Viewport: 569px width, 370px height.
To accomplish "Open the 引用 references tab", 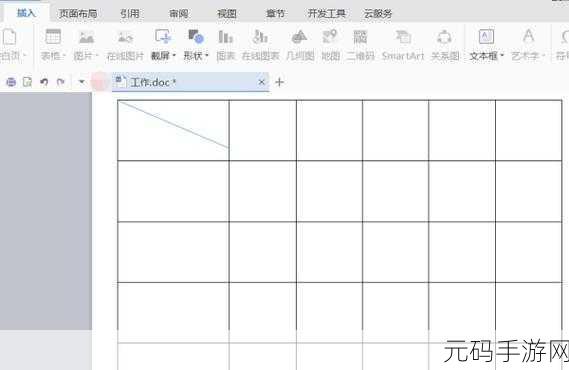I will [130, 14].
